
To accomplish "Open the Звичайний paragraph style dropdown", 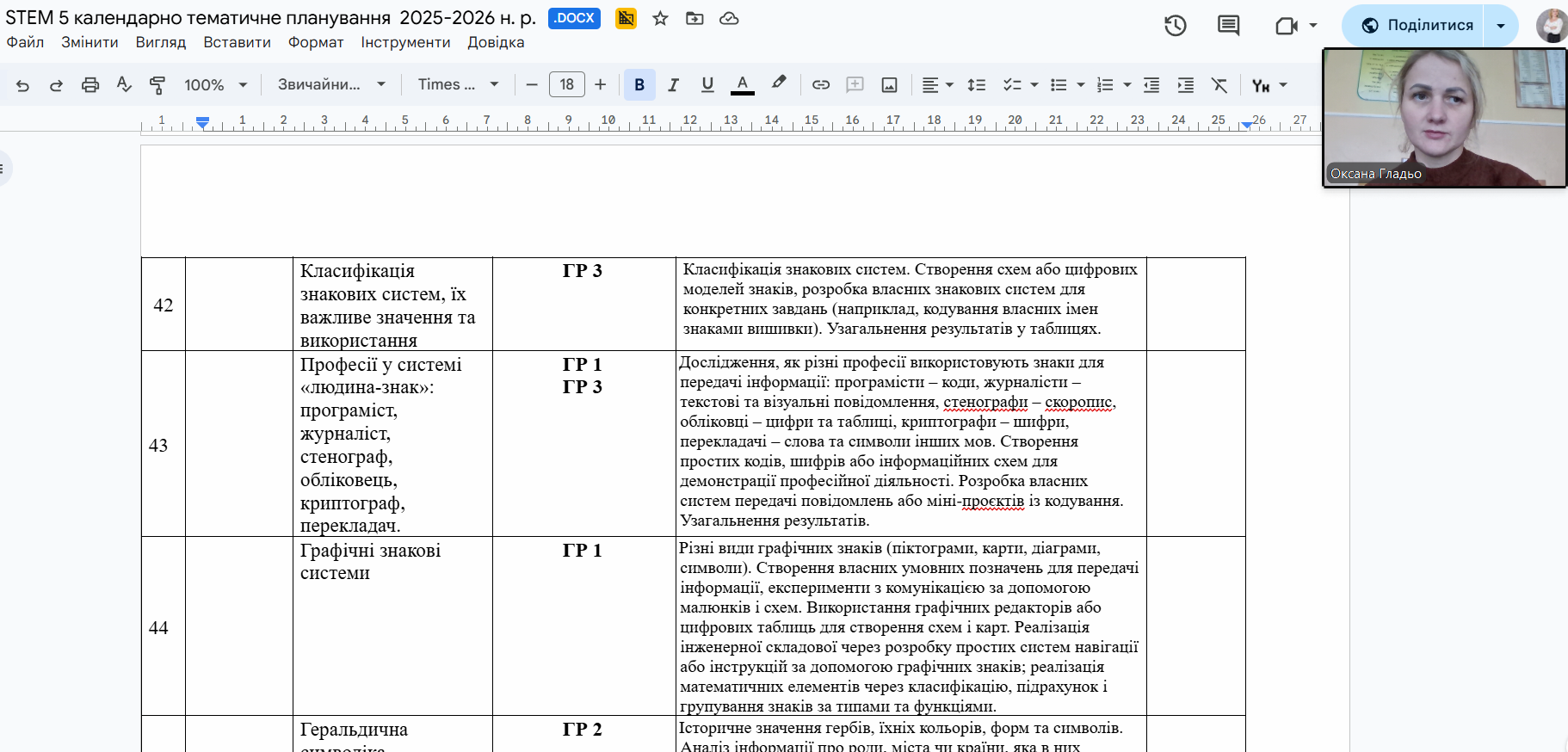I will coord(331,85).
